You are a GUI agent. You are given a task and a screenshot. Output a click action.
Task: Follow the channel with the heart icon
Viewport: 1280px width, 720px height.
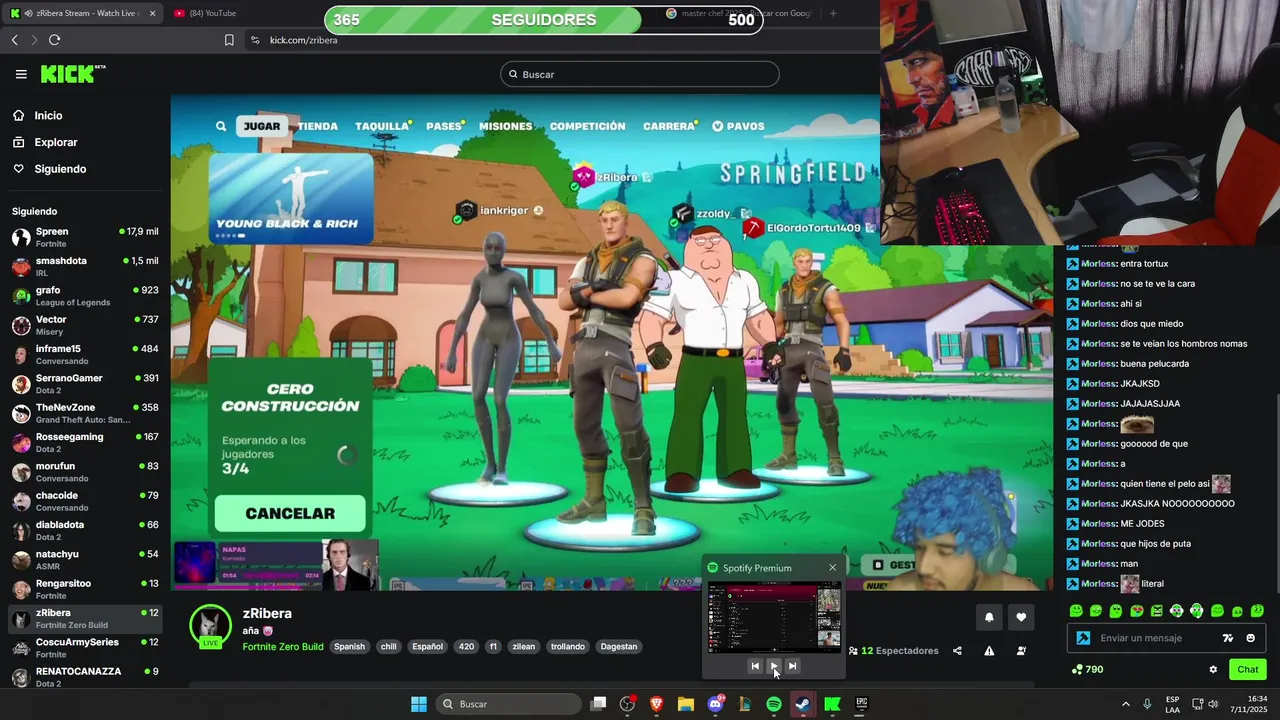coord(1021,617)
